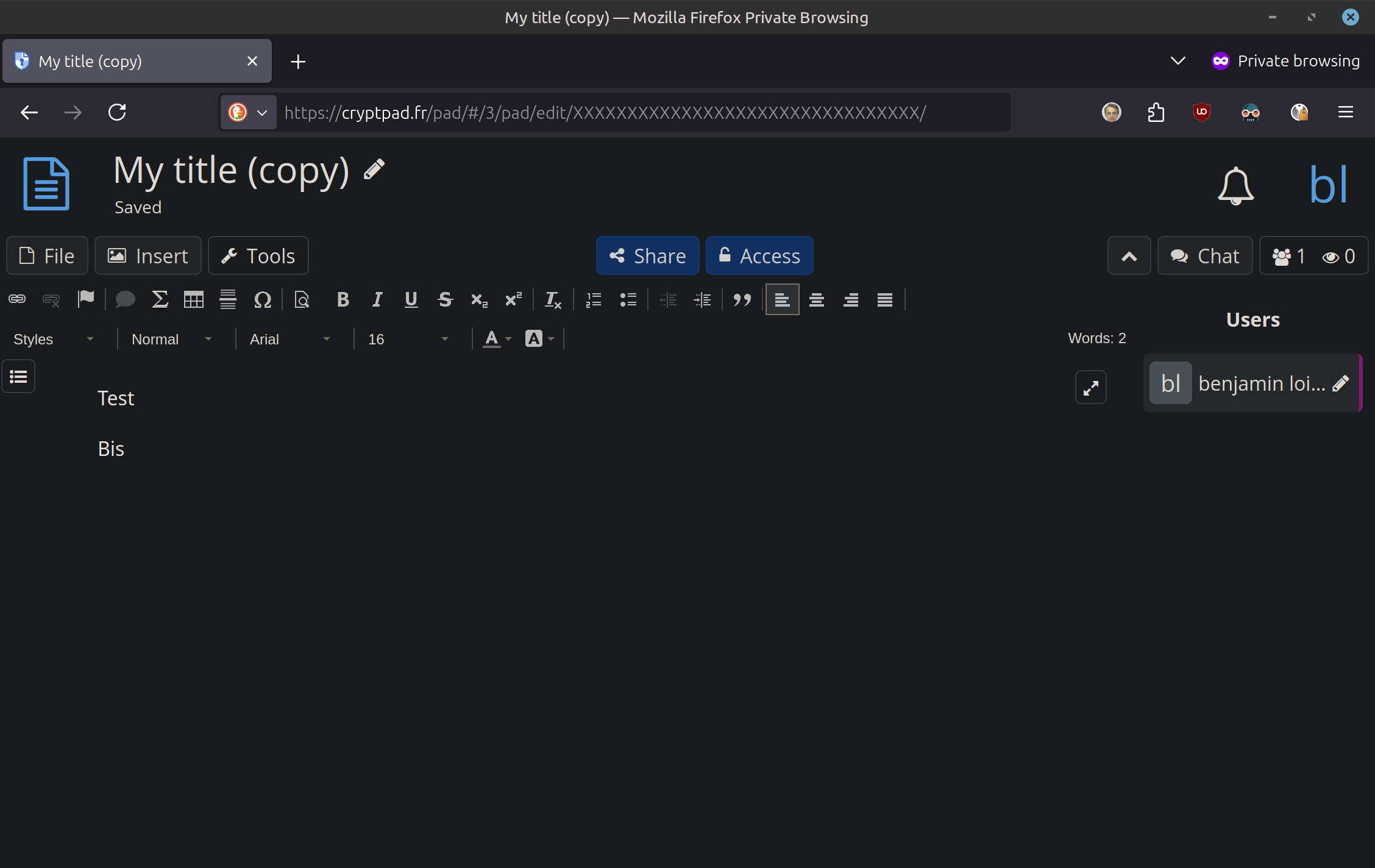Expand the font size 16 dropdown

pyautogui.click(x=408, y=339)
